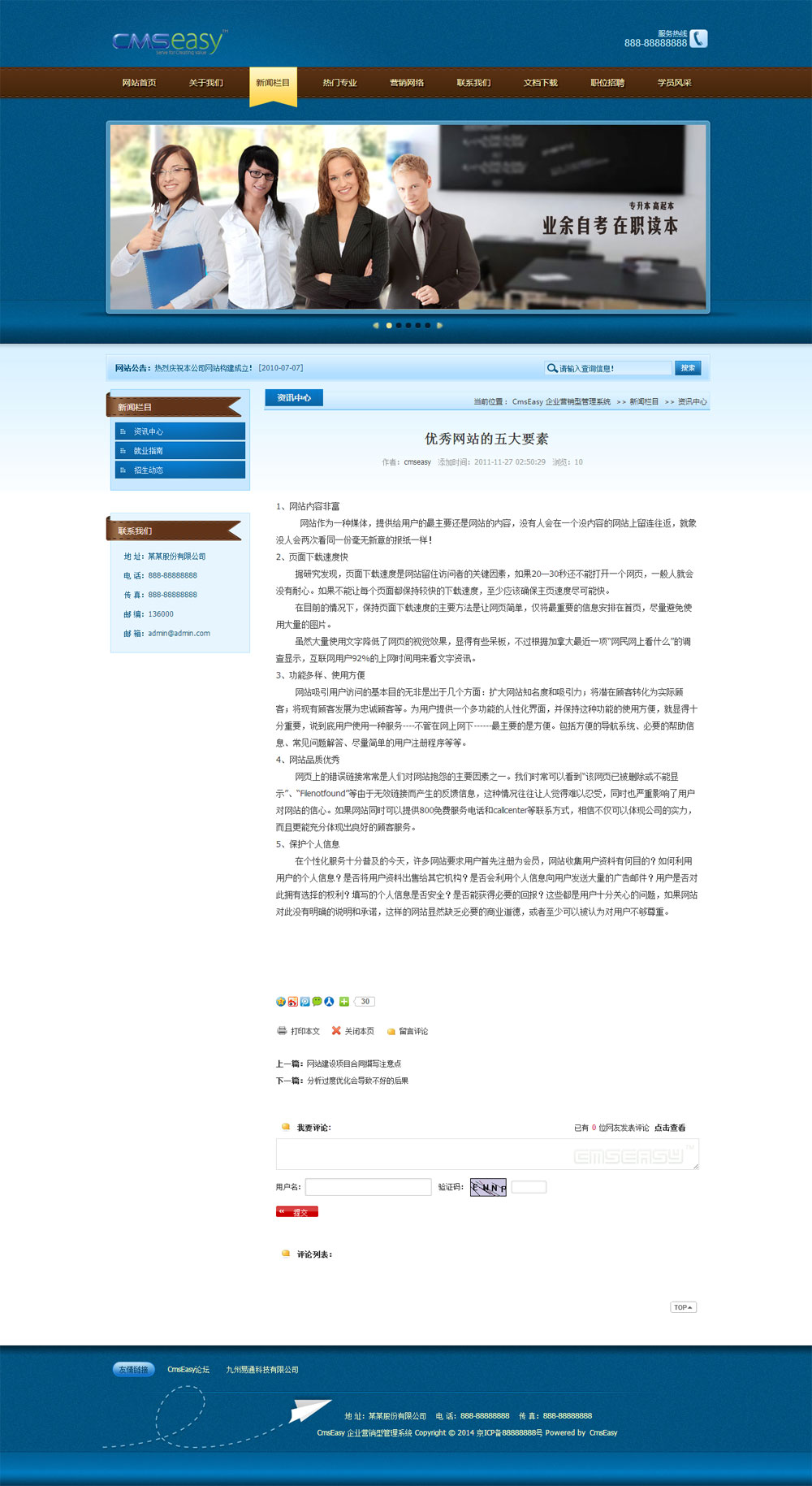This screenshot has height=1486, width=812.
Task: Open 职位招聘 navigation item
Action: click(607, 83)
